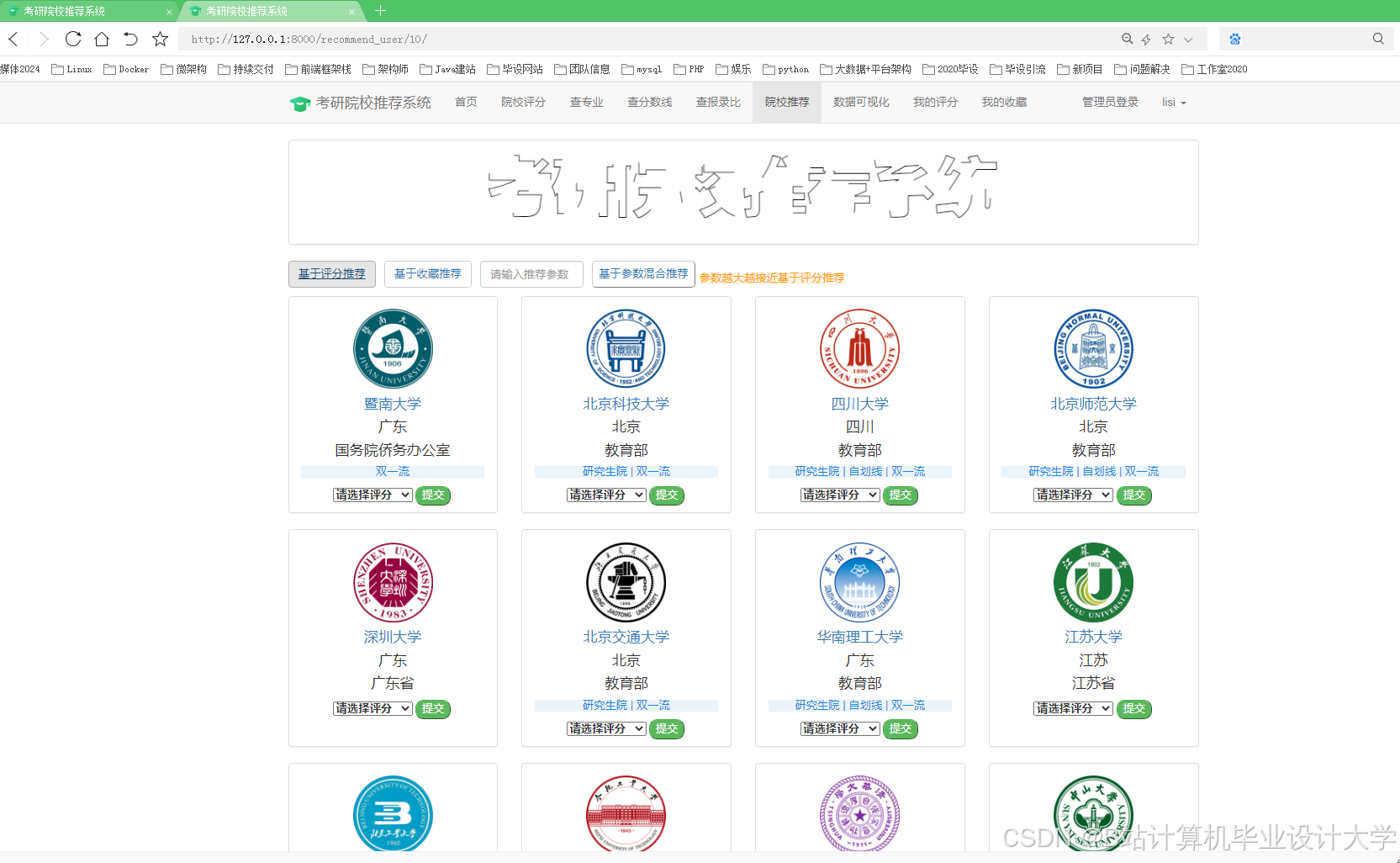Open the 院校推荐 active navigation item
The height and width of the screenshot is (863, 1400).
pyautogui.click(x=787, y=103)
